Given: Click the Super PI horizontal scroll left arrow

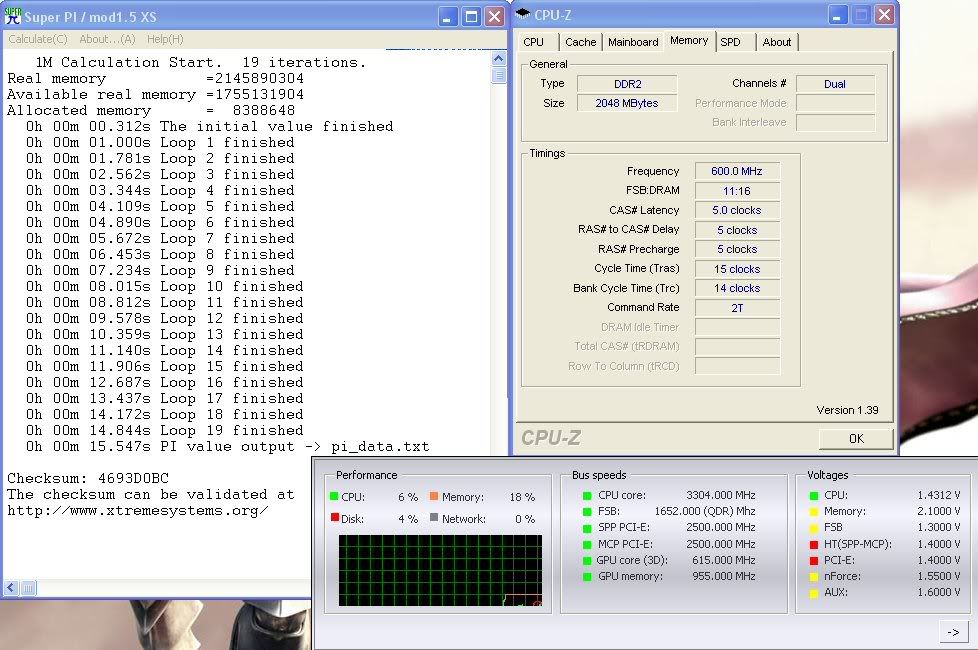Looking at the screenshot, I should (11, 588).
